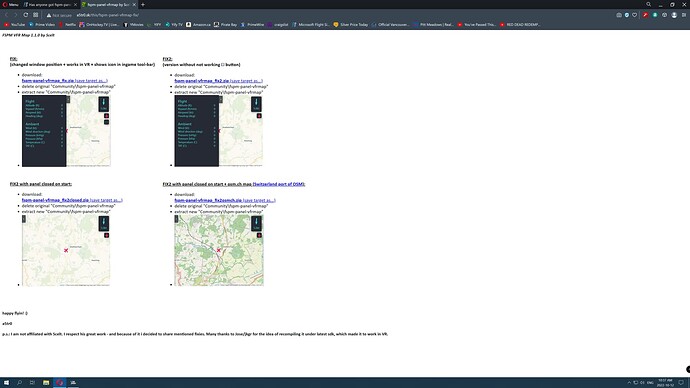Viewport: 690px width, 388px height.
Task: Click the Opera browser taskbar icon
Action: pyautogui.click(x=59, y=383)
